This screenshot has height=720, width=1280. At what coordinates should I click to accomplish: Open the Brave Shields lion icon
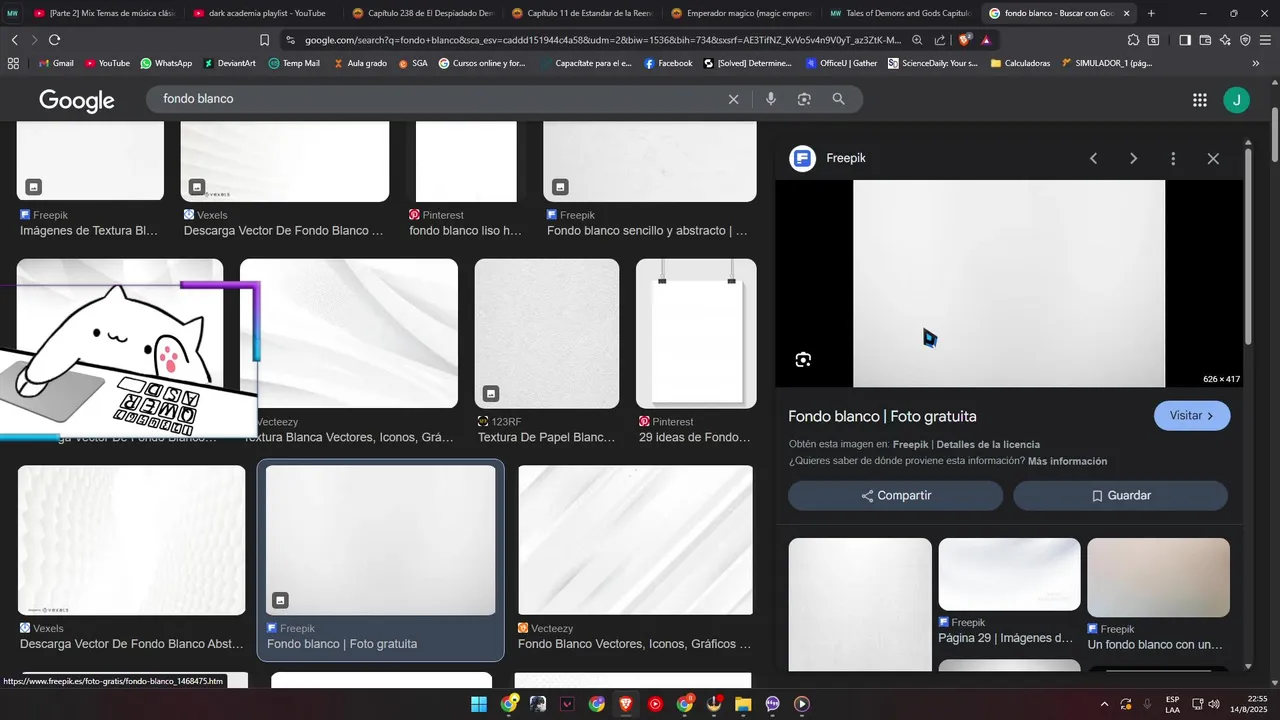[965, 40]
